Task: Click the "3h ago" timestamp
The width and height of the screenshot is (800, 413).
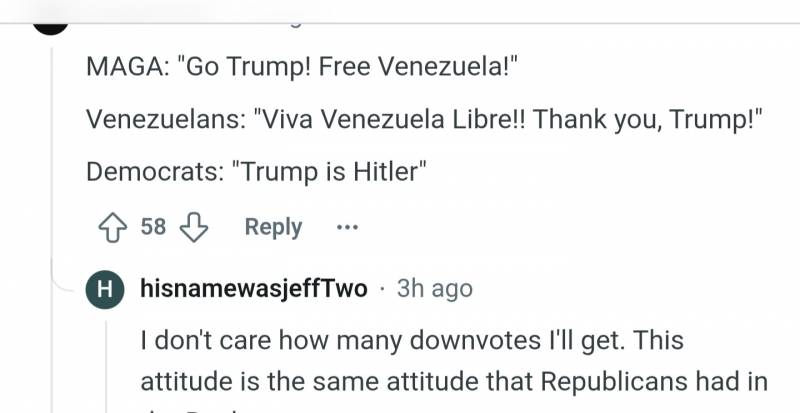Action: [434, 289]
